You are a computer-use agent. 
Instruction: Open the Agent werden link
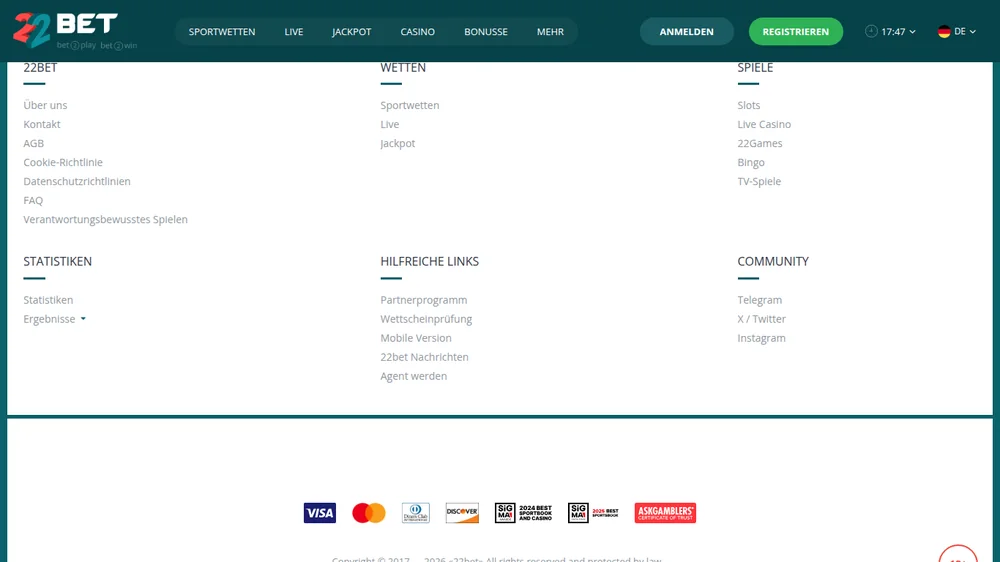point(414,376)
